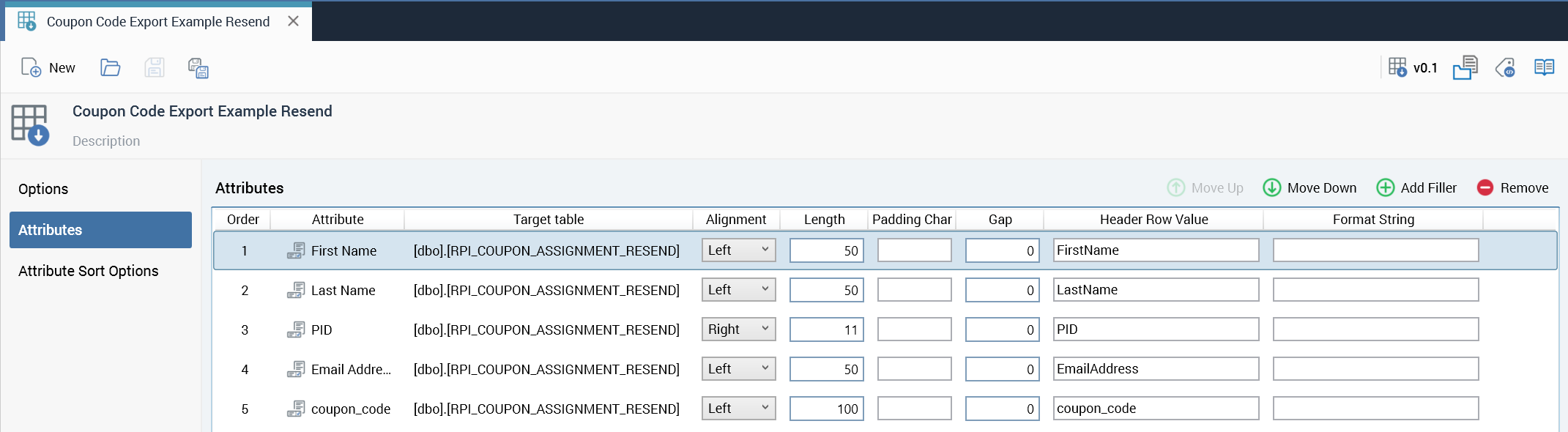Click the Save As icon in toolbar
This screenshot has width=1568, height=432.
click(x=198, y=68)
